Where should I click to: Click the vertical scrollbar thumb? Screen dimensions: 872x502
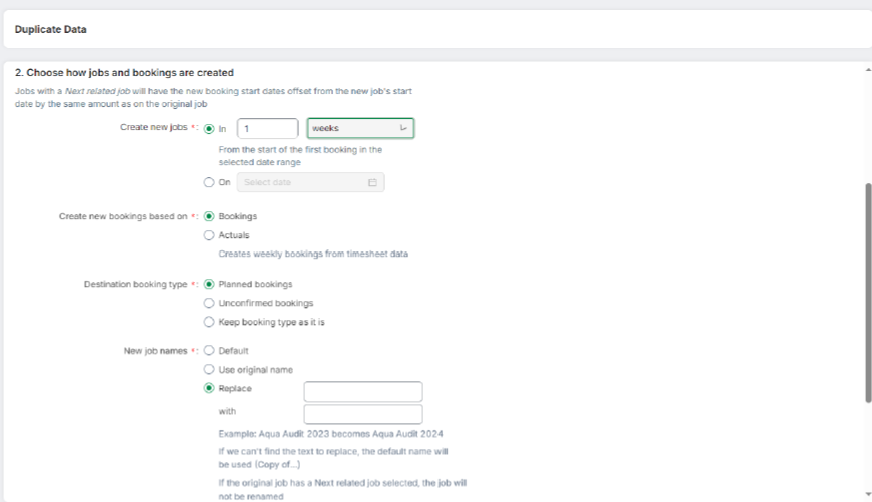(x=866, y=290)
